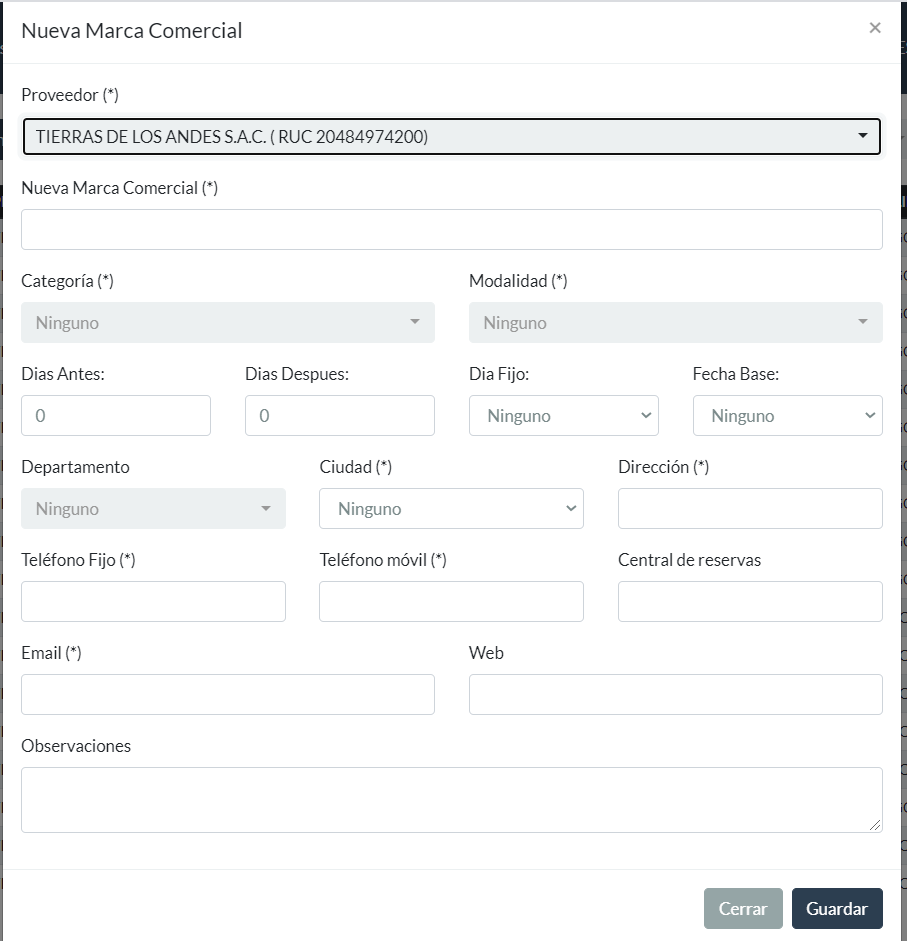
Task: Focus the Dirección input field
Action: pyautogui.click(x=750, y=509)
